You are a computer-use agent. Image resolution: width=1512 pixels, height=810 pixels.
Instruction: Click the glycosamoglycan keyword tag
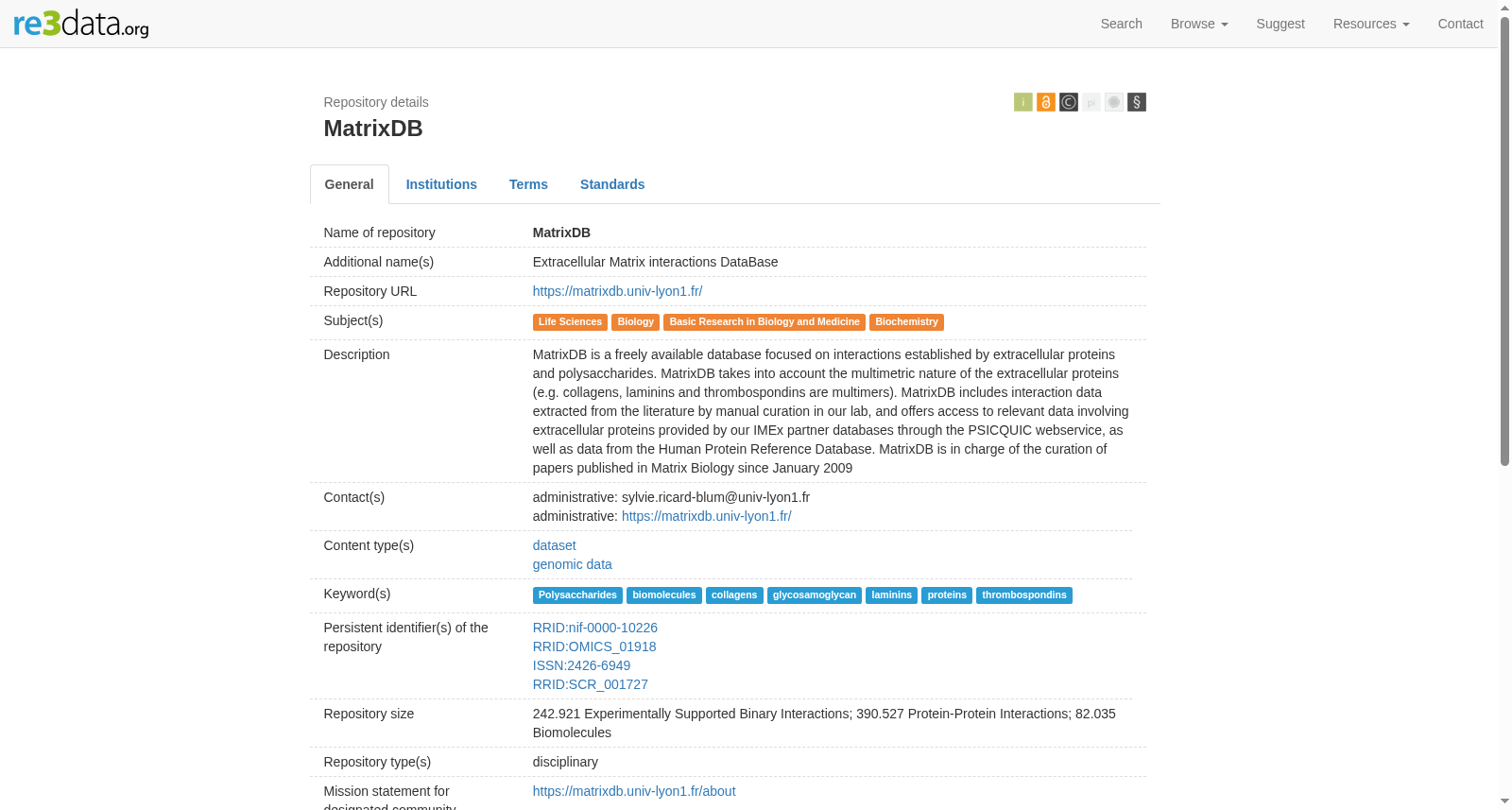[815, 595]
